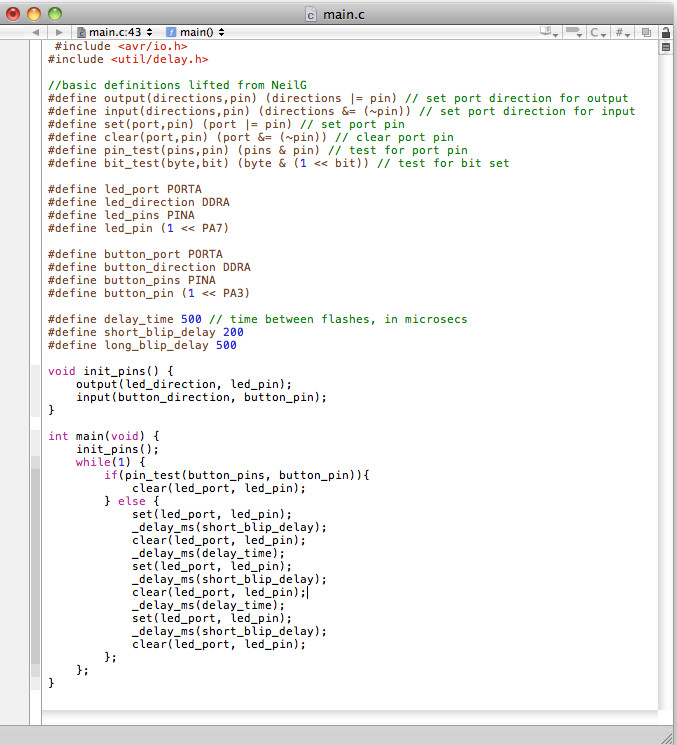Click '#define button_pin (1 << PA3)' line
Screen dimensions: 677x745
pos(149,293)
